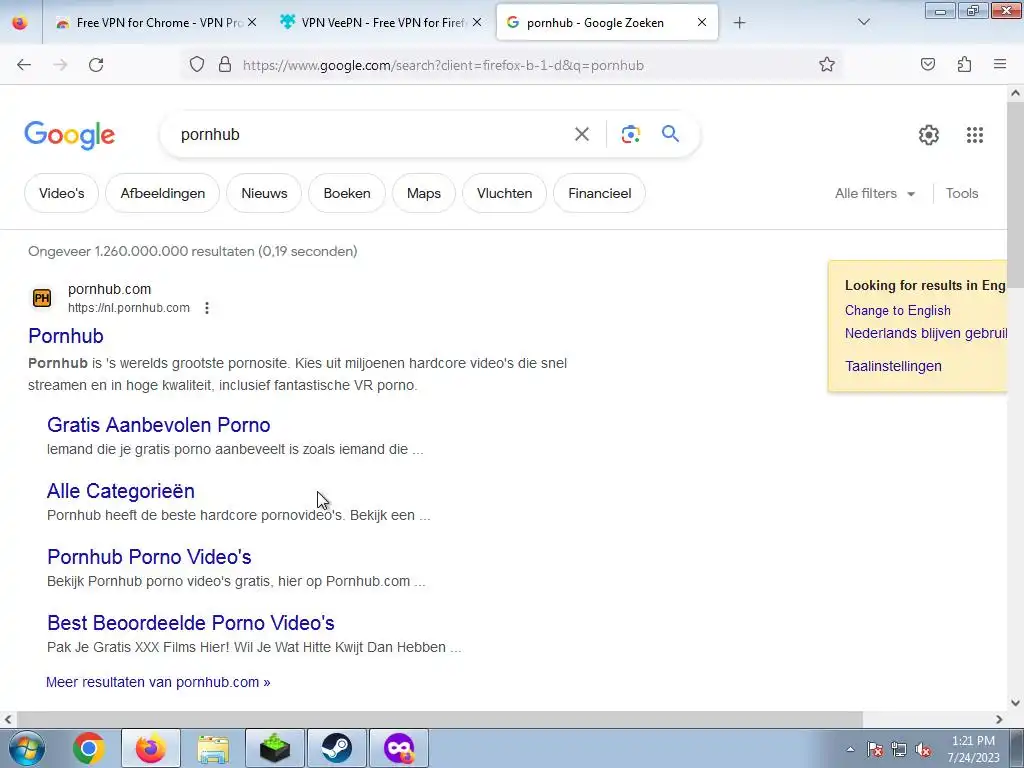Open the tracking protection shield icon
Image resolution: width=1024 pixels, height=768 pixels.
197,64
